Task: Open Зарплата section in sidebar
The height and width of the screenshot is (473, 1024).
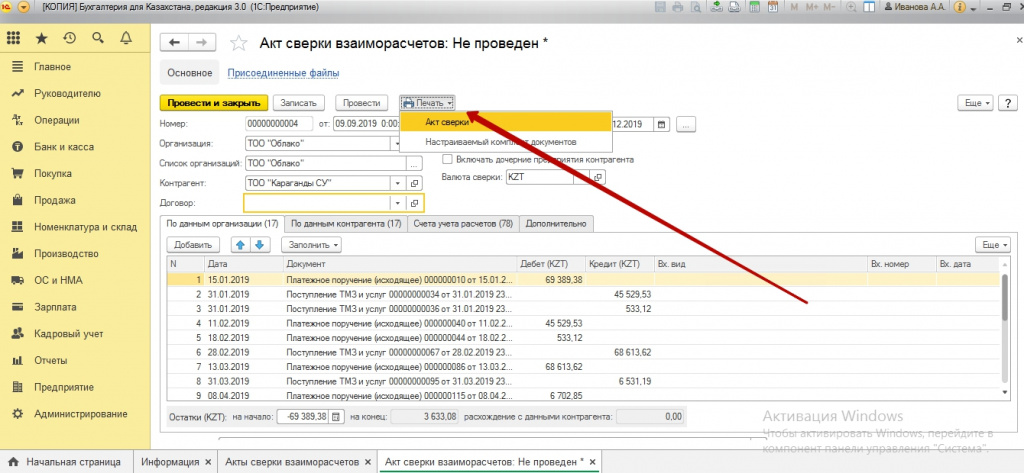Action: click(x=56, y=307)
